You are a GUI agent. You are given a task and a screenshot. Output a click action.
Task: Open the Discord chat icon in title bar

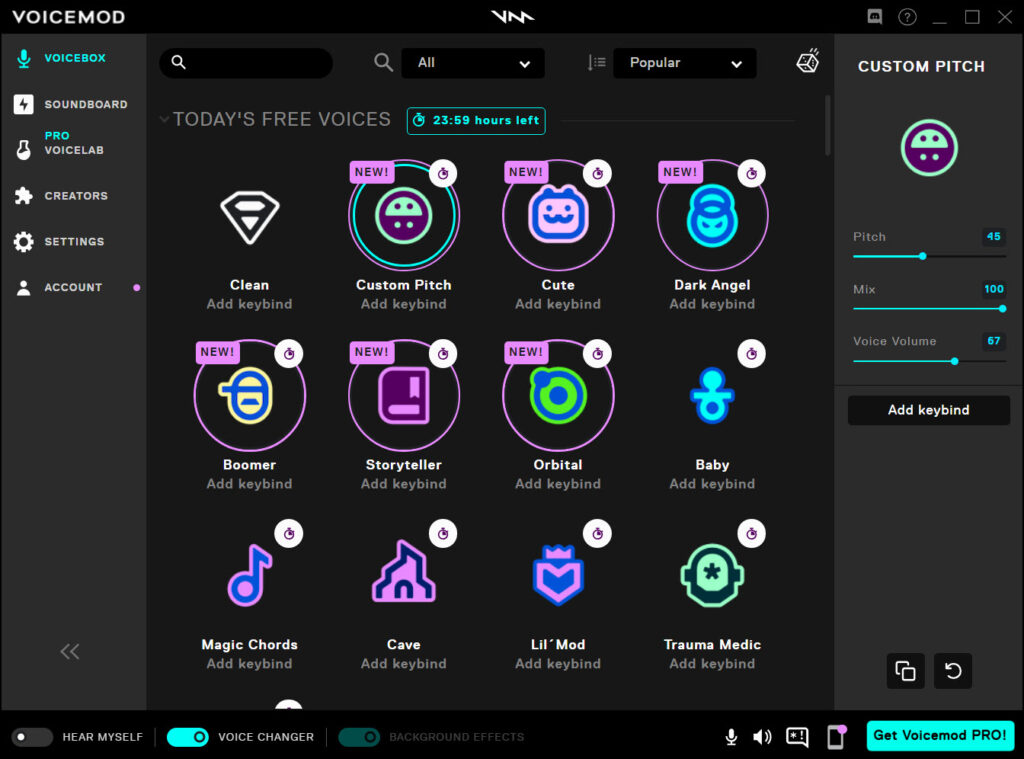874,16
